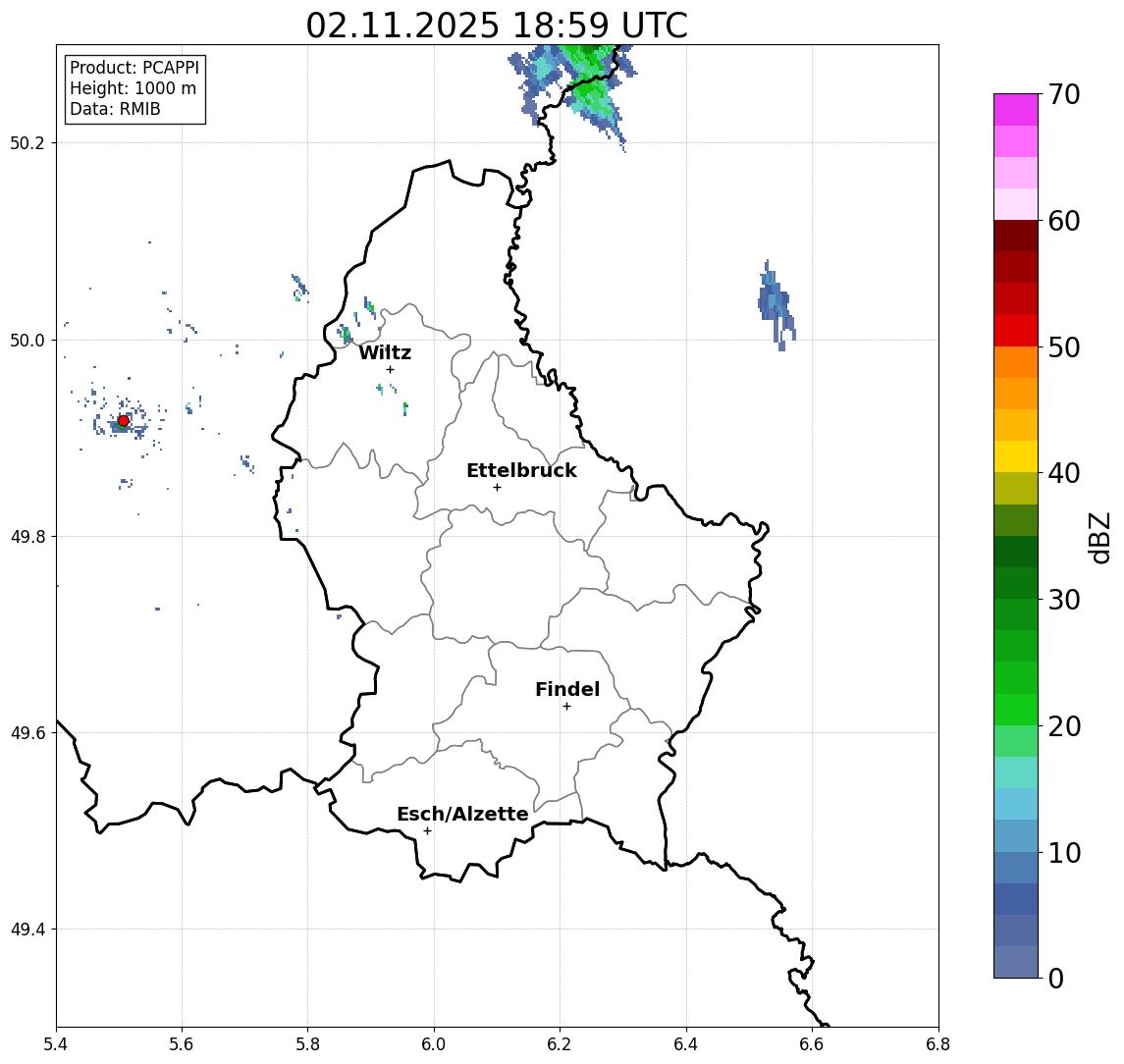Click the bright red swatch just above the 50 mark
Viewport: 1124px width, 1064px height.
(x=1016, y=331)
